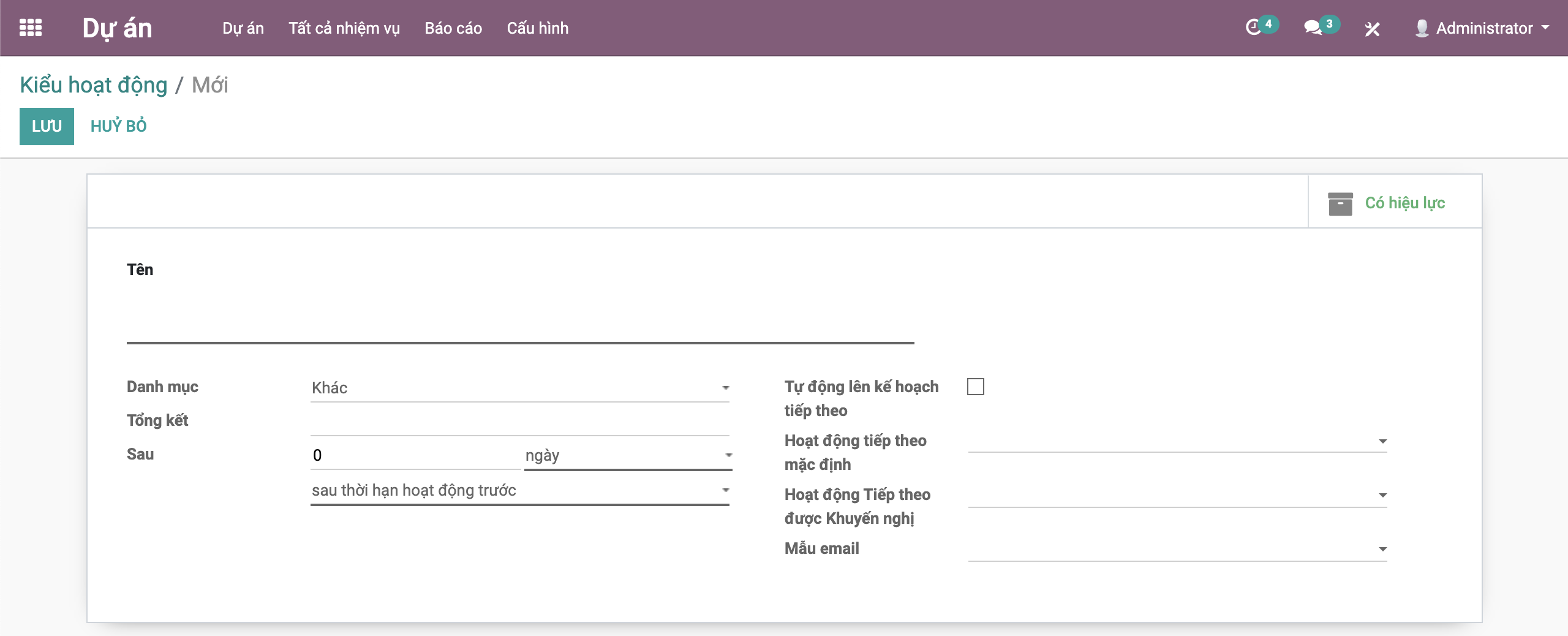The width and height of the screenshot is (1568, 636).
Task: Open the activities clock icon
Action: click(x=1253, y=28)
